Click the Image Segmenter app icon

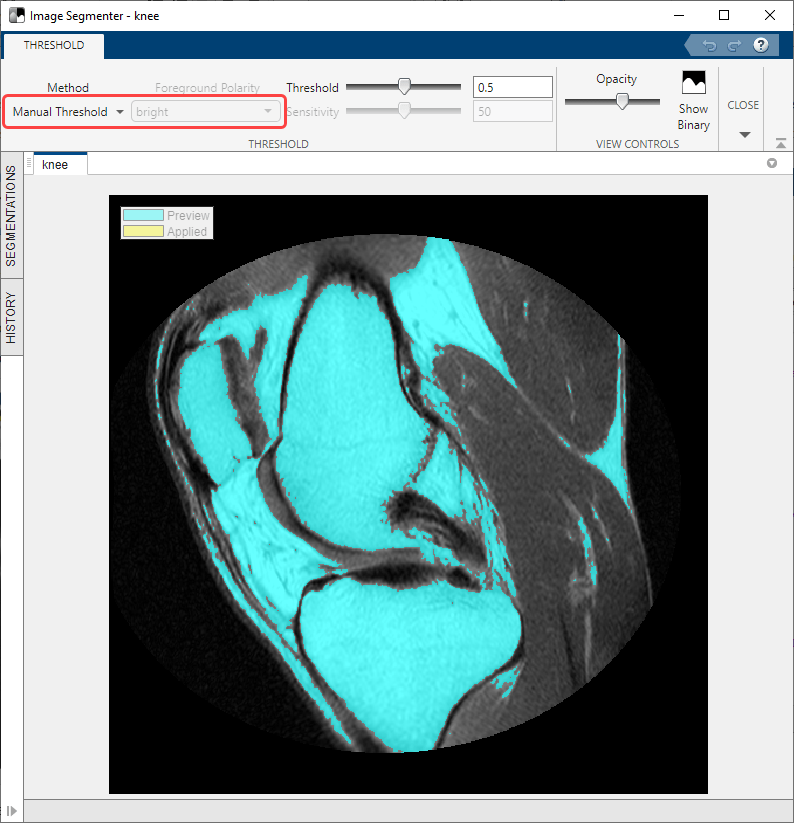tap(17, 15)
